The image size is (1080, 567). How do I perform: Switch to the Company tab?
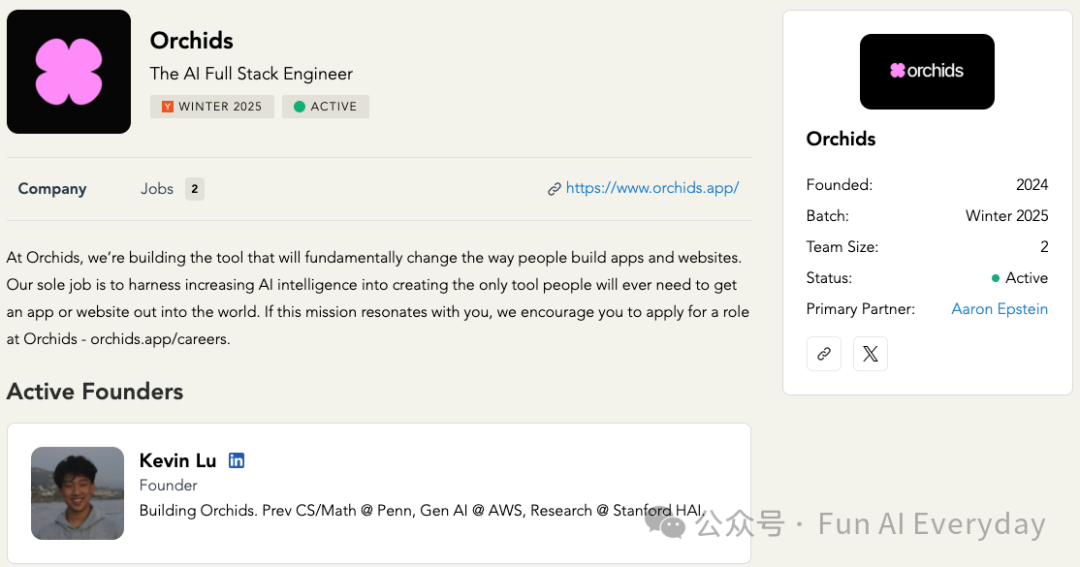tap(52, 189)
